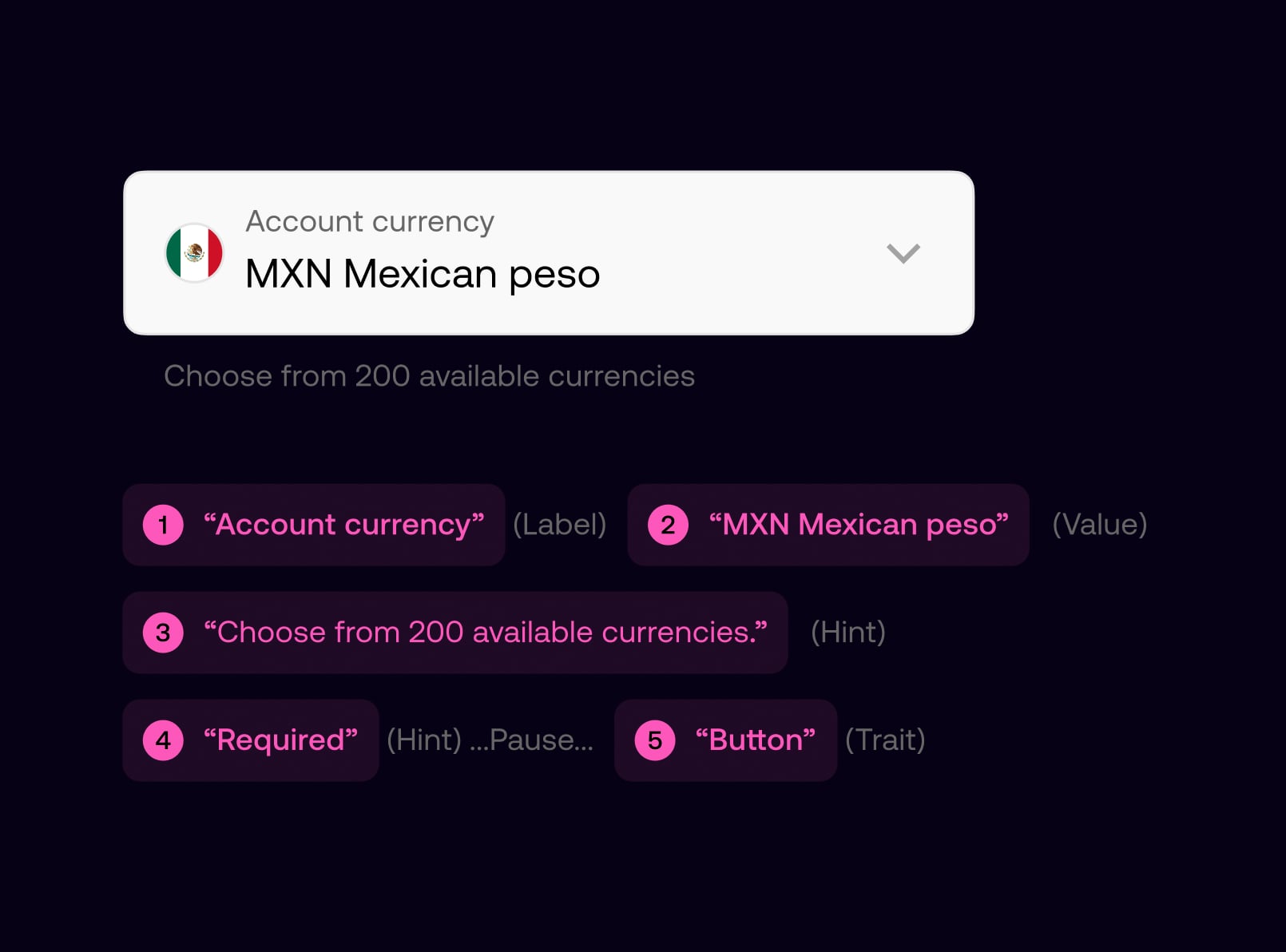Click the MXN Mexican peso value chip
The width and height of the screenshot is (1286, 952).
click(x=828, y=525)
